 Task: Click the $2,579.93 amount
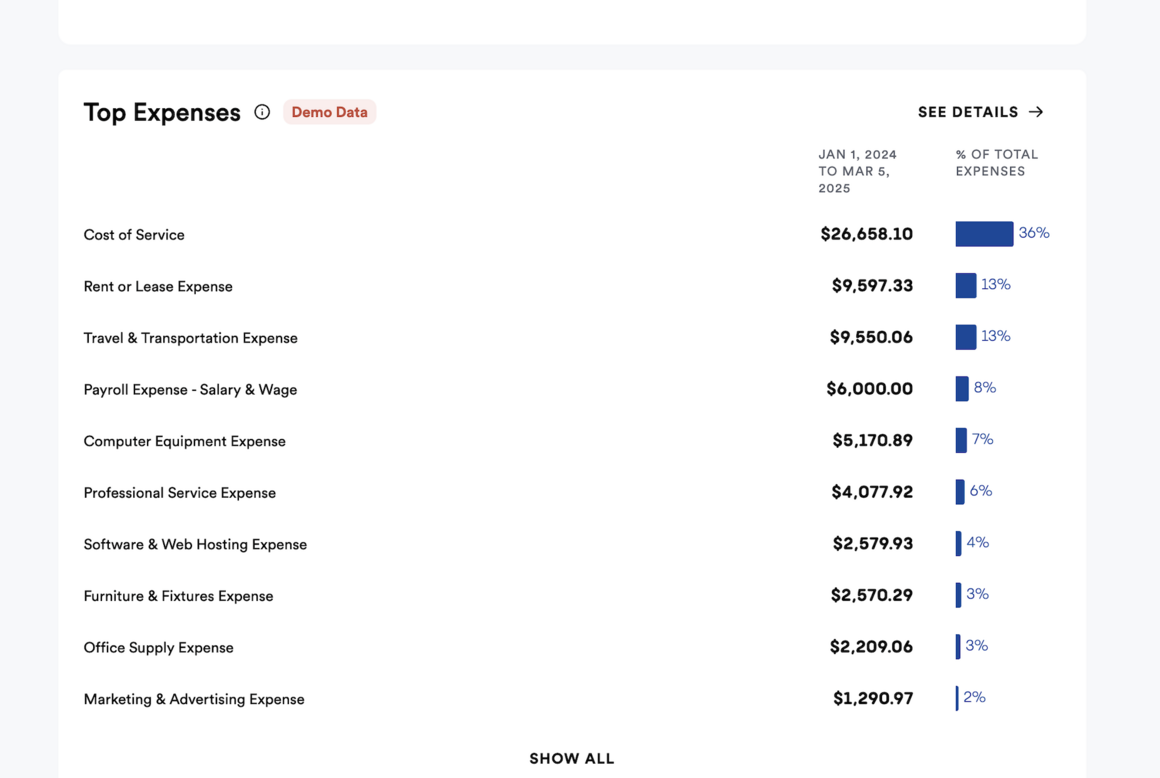(x=873, y=544)
